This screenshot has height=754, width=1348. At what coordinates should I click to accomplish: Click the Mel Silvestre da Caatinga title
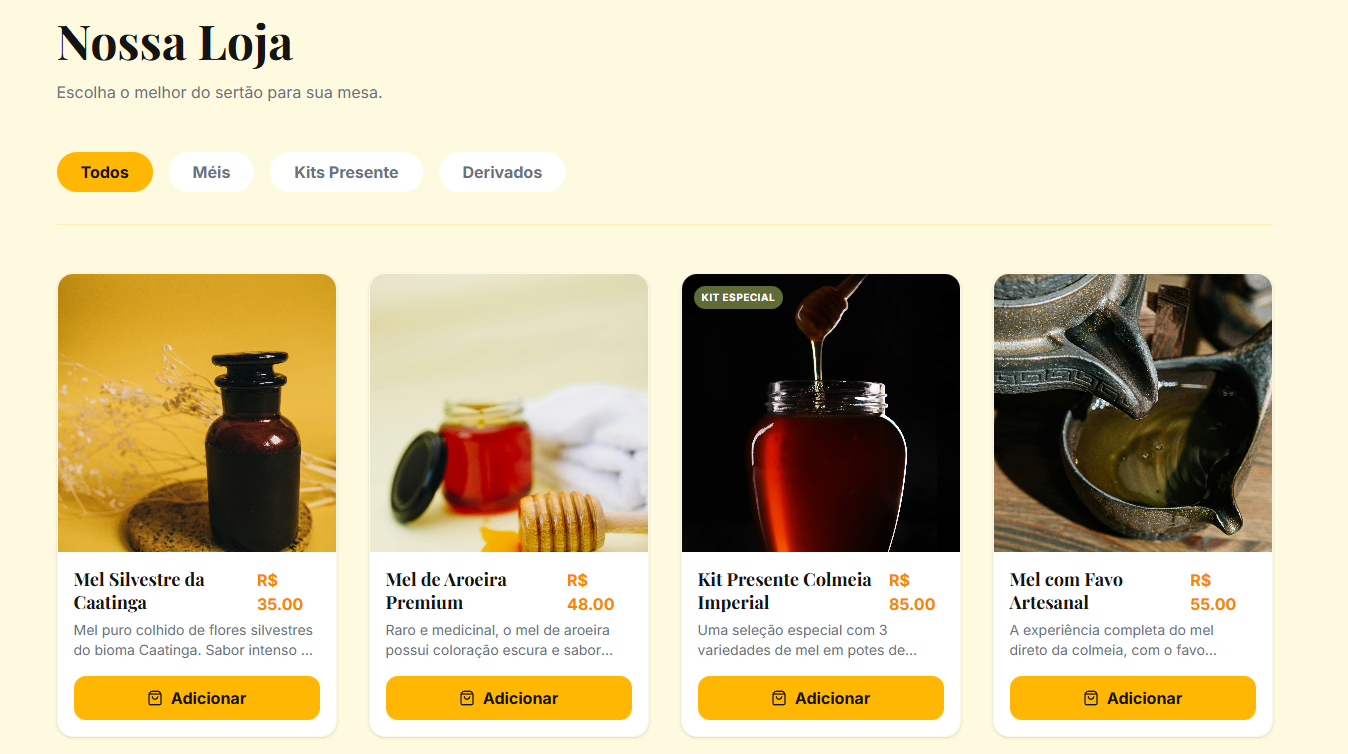tap(139, 591)
